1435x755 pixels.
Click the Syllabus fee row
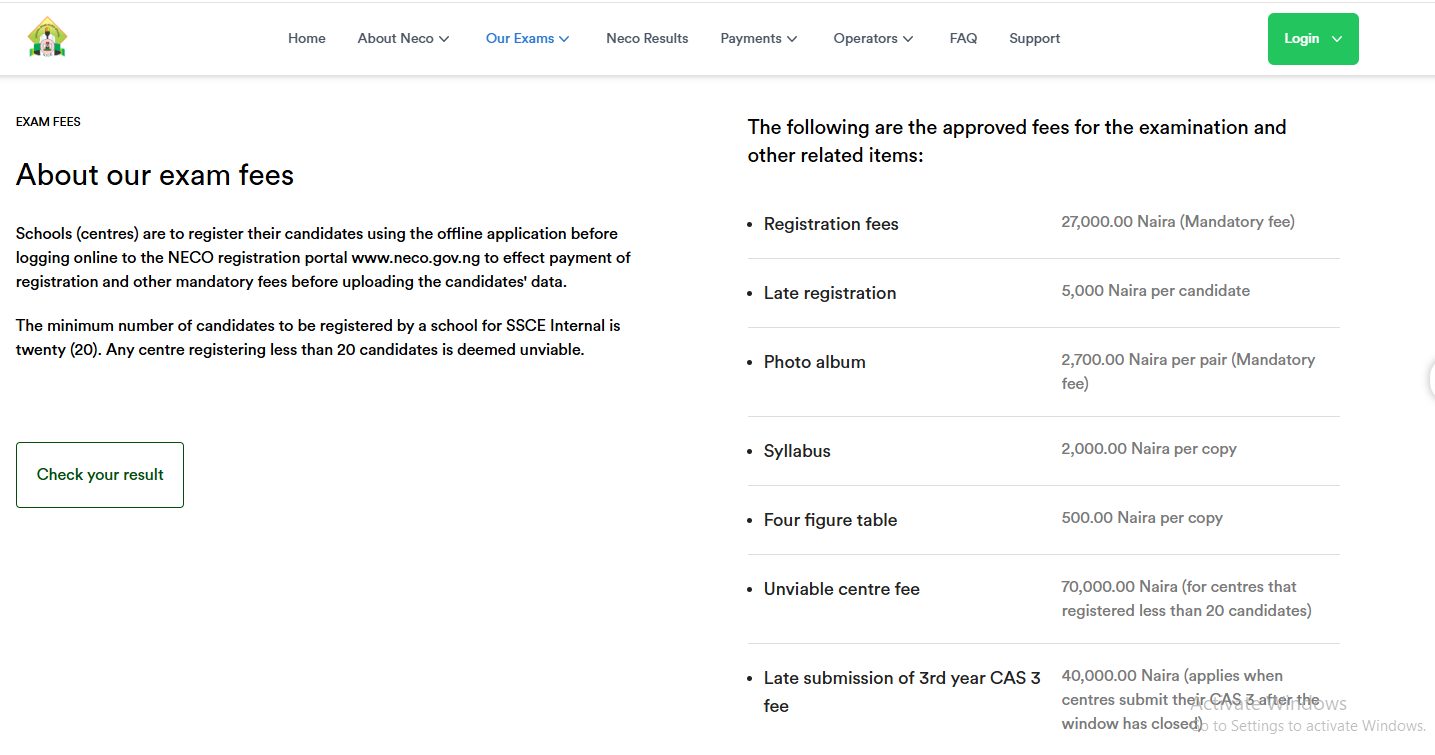797,451
